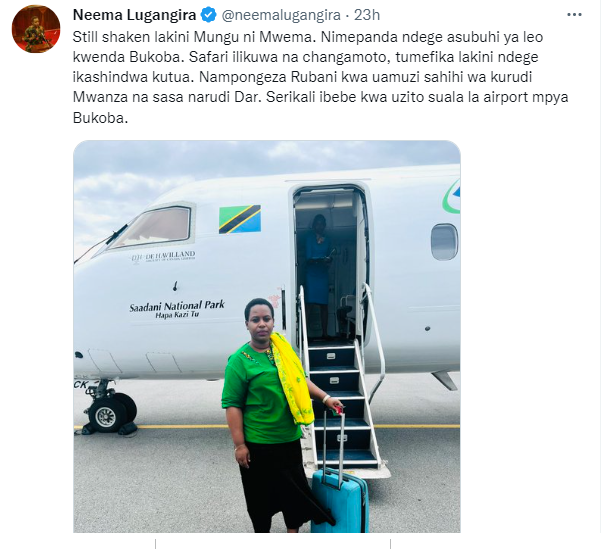The width and height of the screenshot is (610, 549).
Task: Click the passenger window on the plane
Action: tap(444, 242)
